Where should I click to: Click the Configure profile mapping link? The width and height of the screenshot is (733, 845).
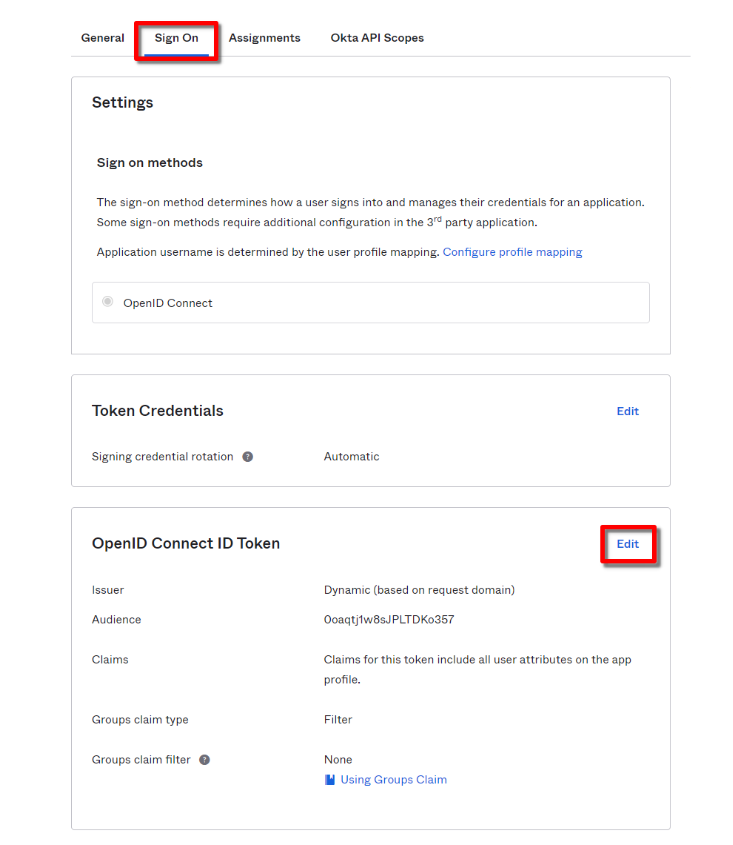pyautogui.click(x=512, y=252)
